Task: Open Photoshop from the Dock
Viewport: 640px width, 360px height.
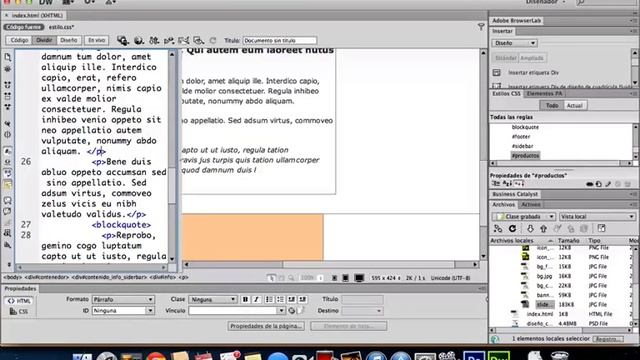Action: pyautogui.click(x=474, y=356)
